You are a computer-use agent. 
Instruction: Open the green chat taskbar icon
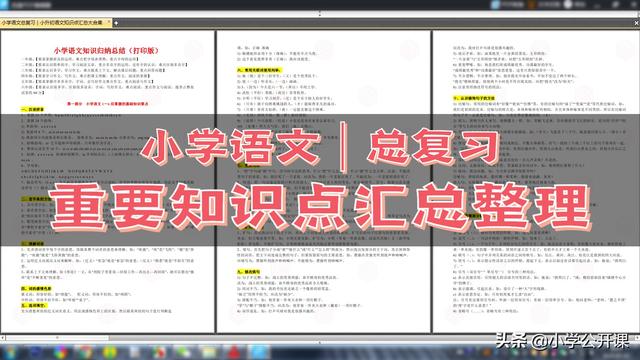point(183,352)
